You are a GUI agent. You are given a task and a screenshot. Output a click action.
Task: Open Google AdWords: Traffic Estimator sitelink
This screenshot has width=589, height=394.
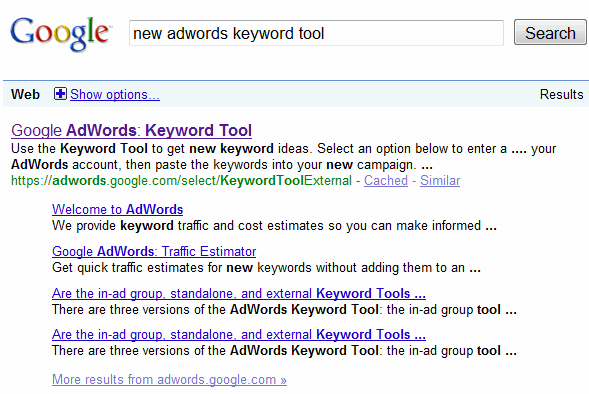pos(154,251)
